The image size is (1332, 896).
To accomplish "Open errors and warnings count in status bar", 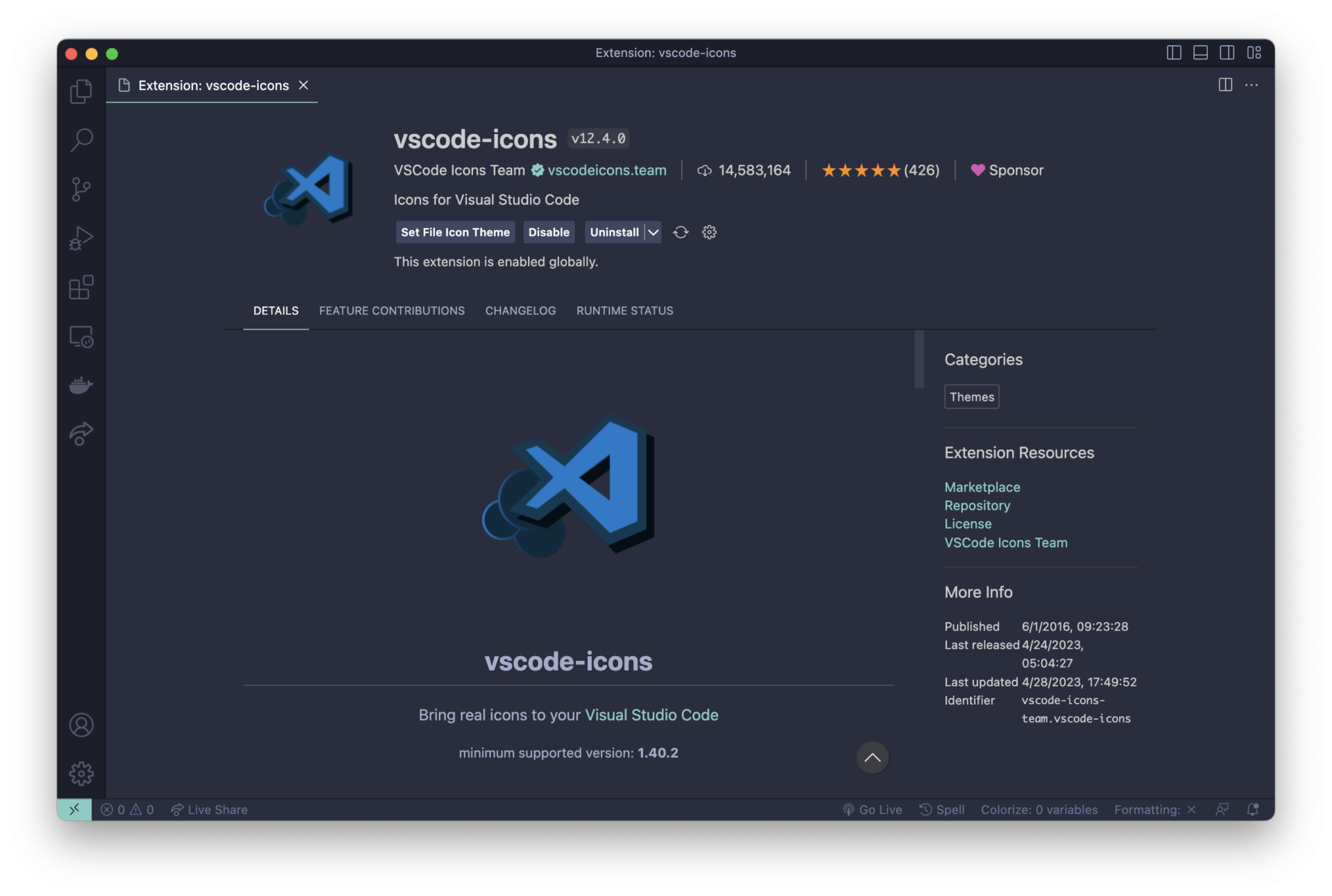I will pos(128,809).
